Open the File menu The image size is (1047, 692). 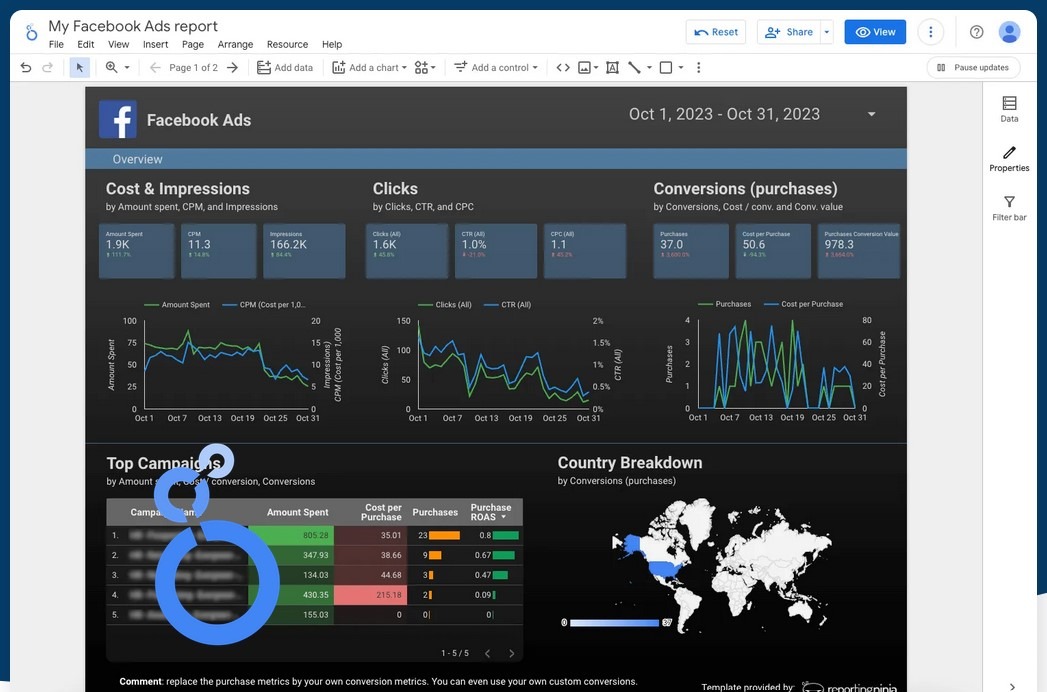coord(56,44)
